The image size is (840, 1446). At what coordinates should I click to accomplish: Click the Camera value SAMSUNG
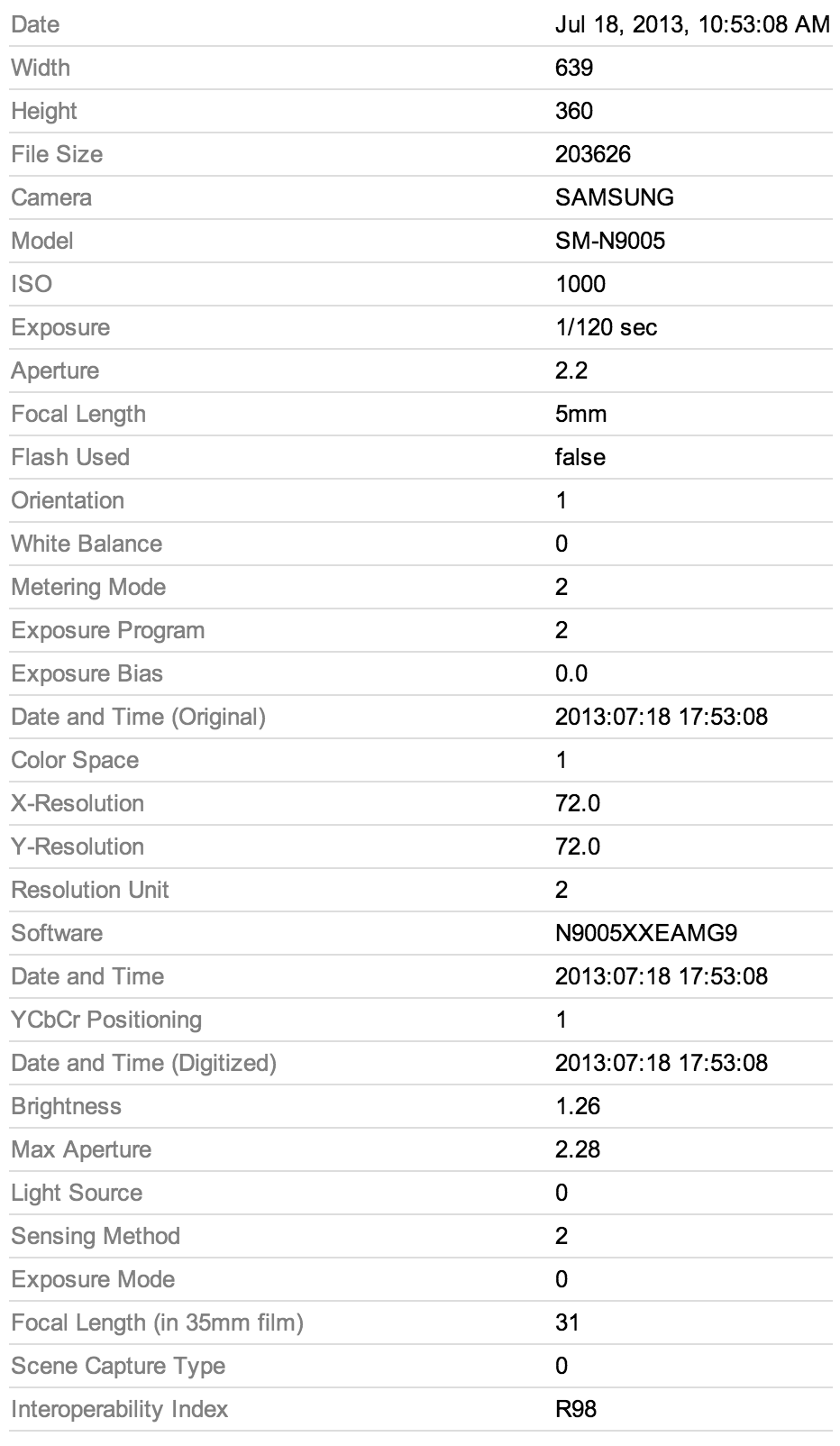615,197
